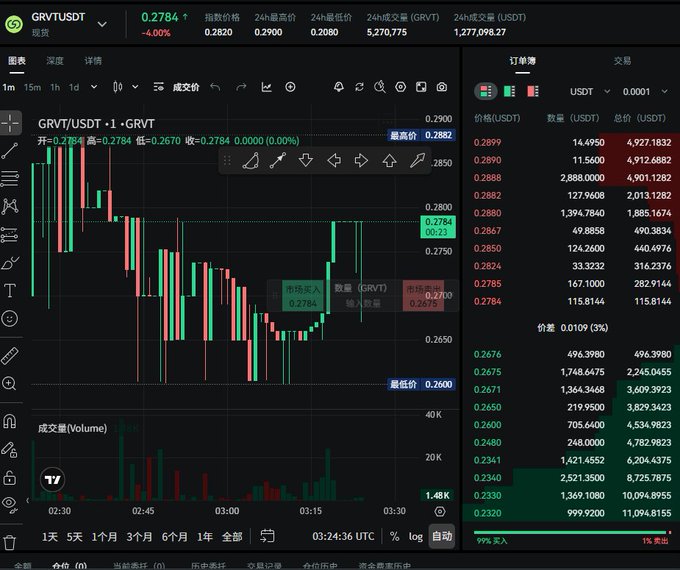
Task: Hide all drawings with eye icon
Action: [10, 504]
